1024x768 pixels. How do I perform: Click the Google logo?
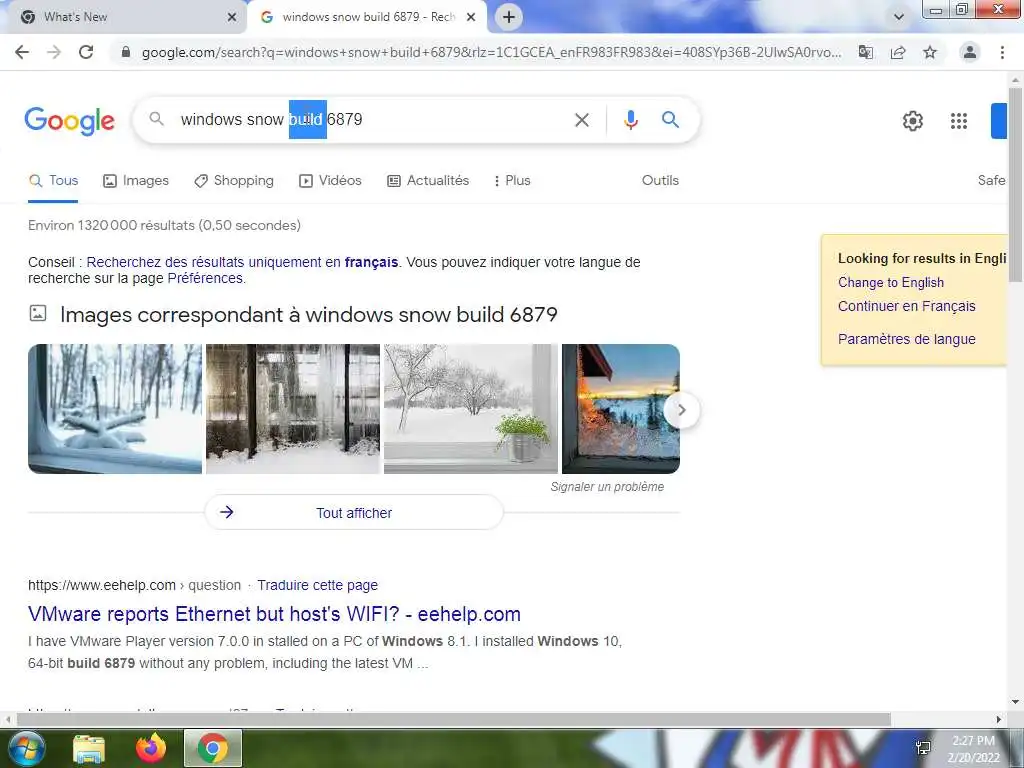click(70, 121)
